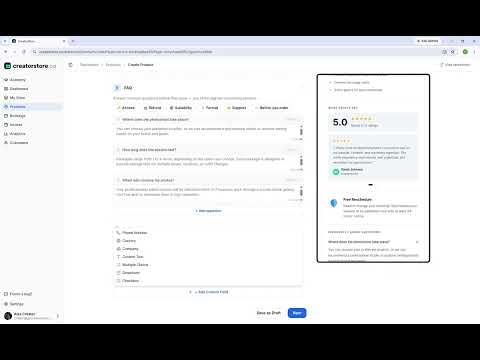Click the 'View storefront' link

point(455,65)
